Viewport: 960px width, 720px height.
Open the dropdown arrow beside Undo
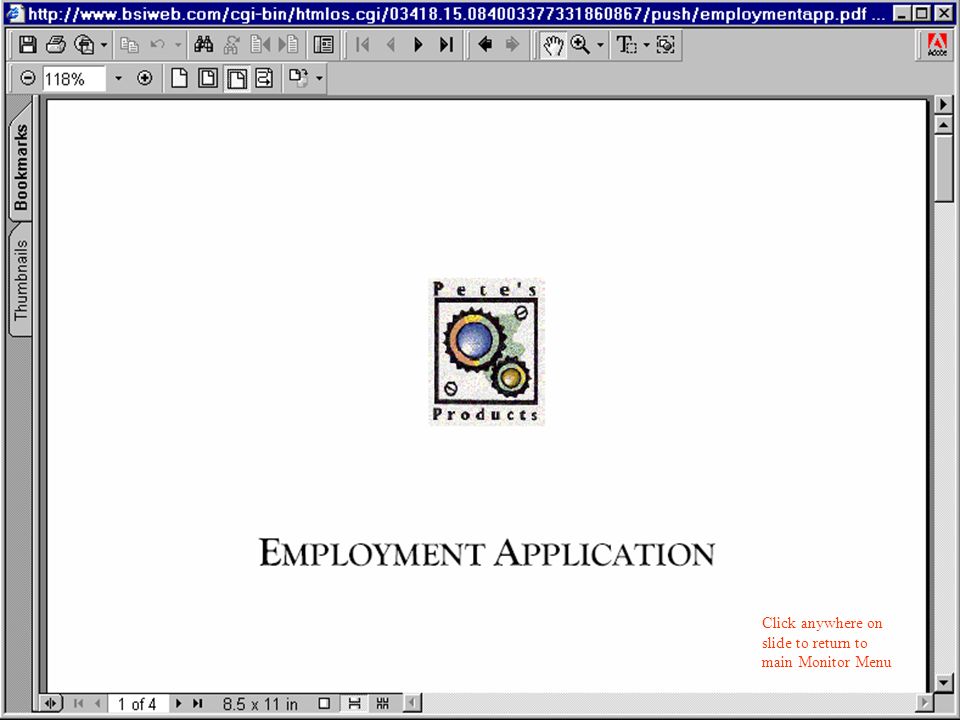(x=178, y=45)
